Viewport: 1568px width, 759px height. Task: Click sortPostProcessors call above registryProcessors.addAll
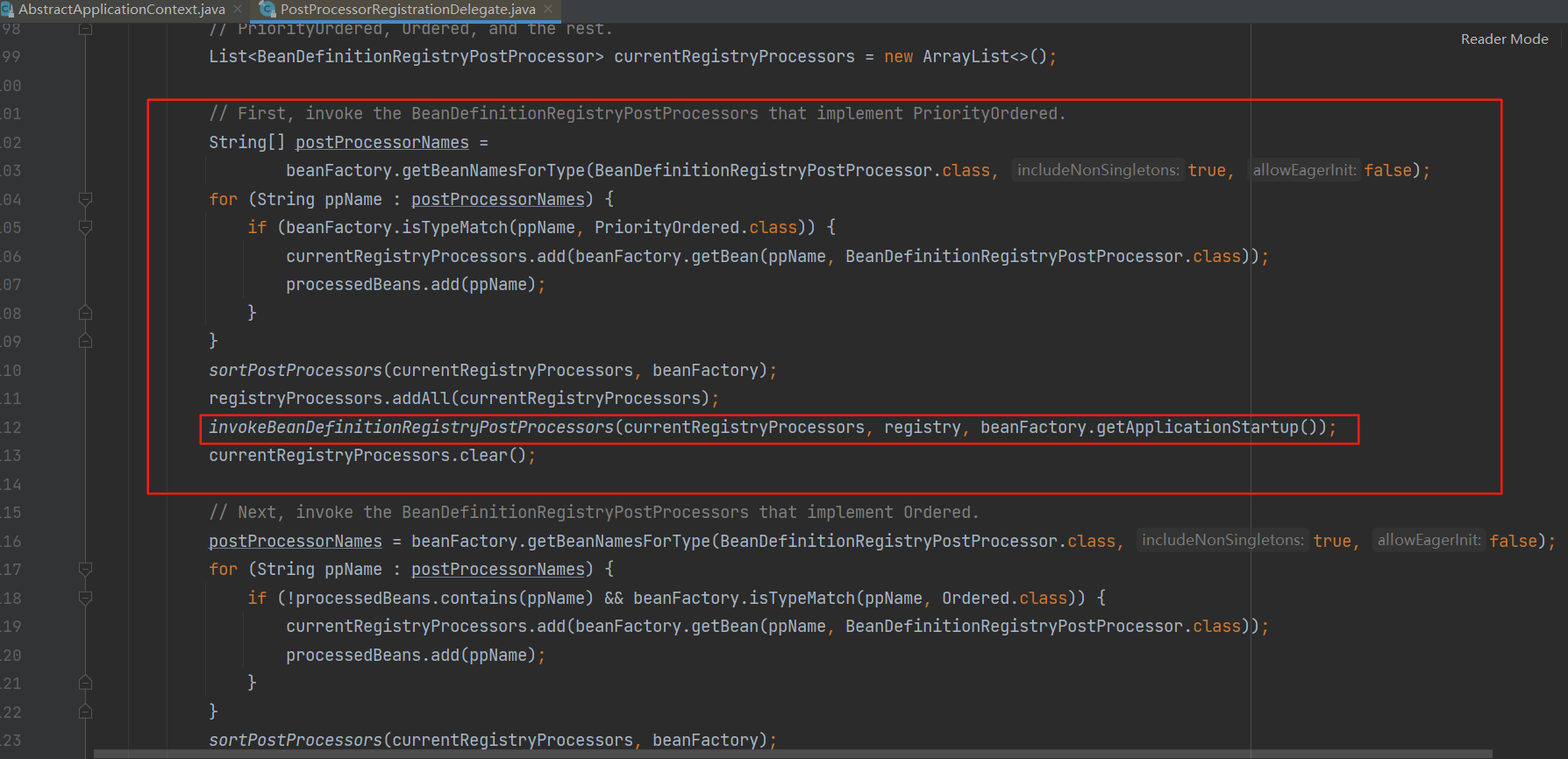pyautogui.click(x=493, y=371)
